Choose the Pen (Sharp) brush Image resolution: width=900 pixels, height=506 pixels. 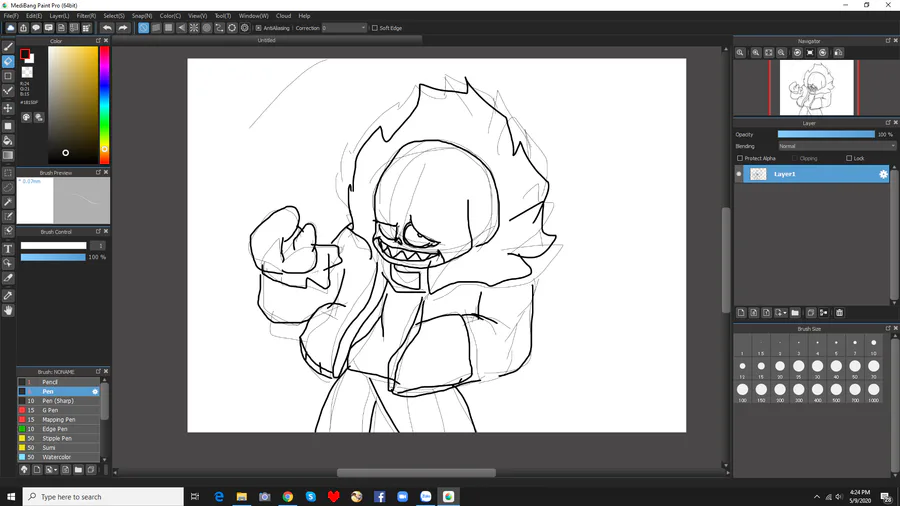59,401
